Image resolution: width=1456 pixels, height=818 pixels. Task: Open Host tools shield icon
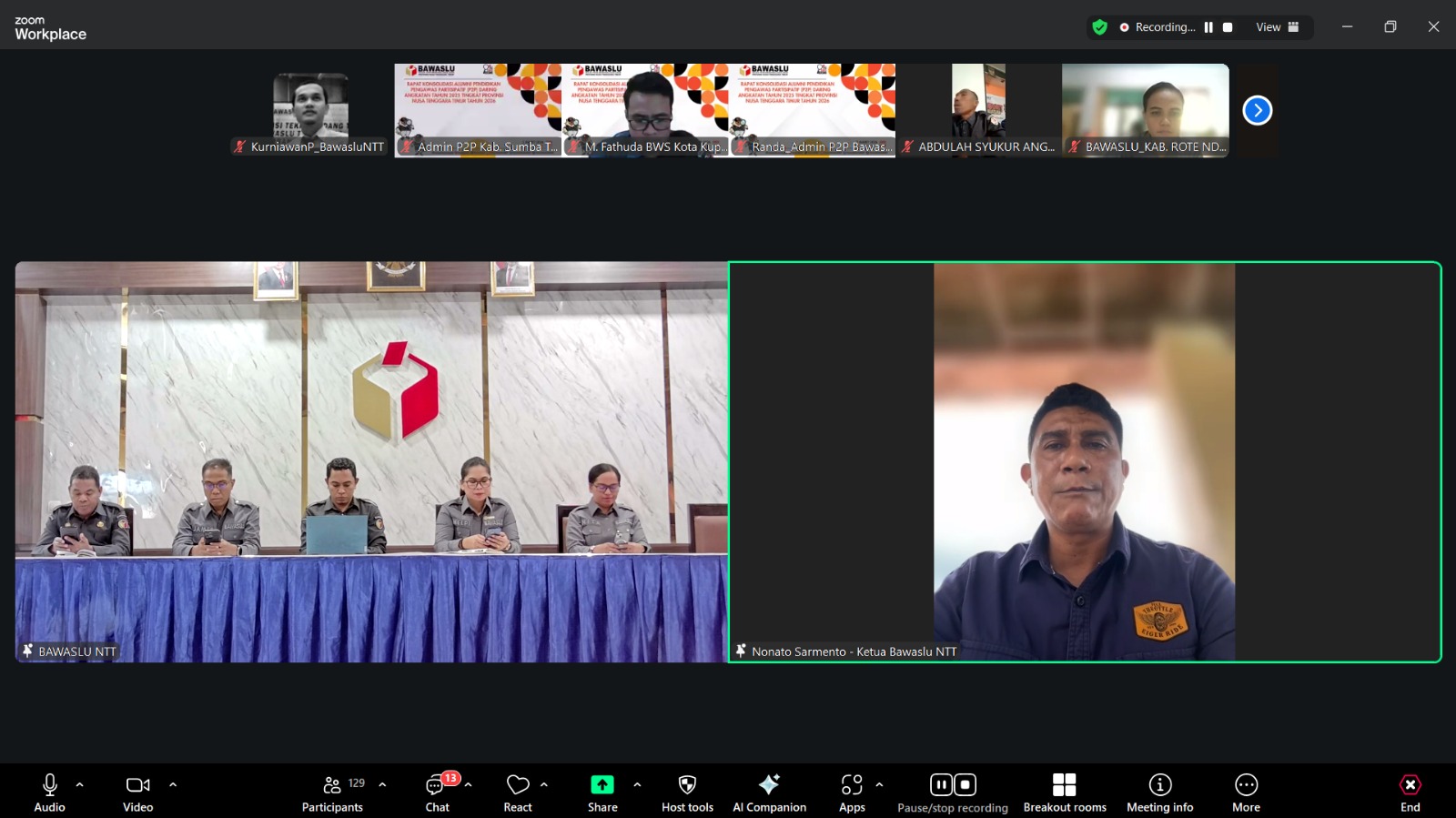(x=687, y=785)
